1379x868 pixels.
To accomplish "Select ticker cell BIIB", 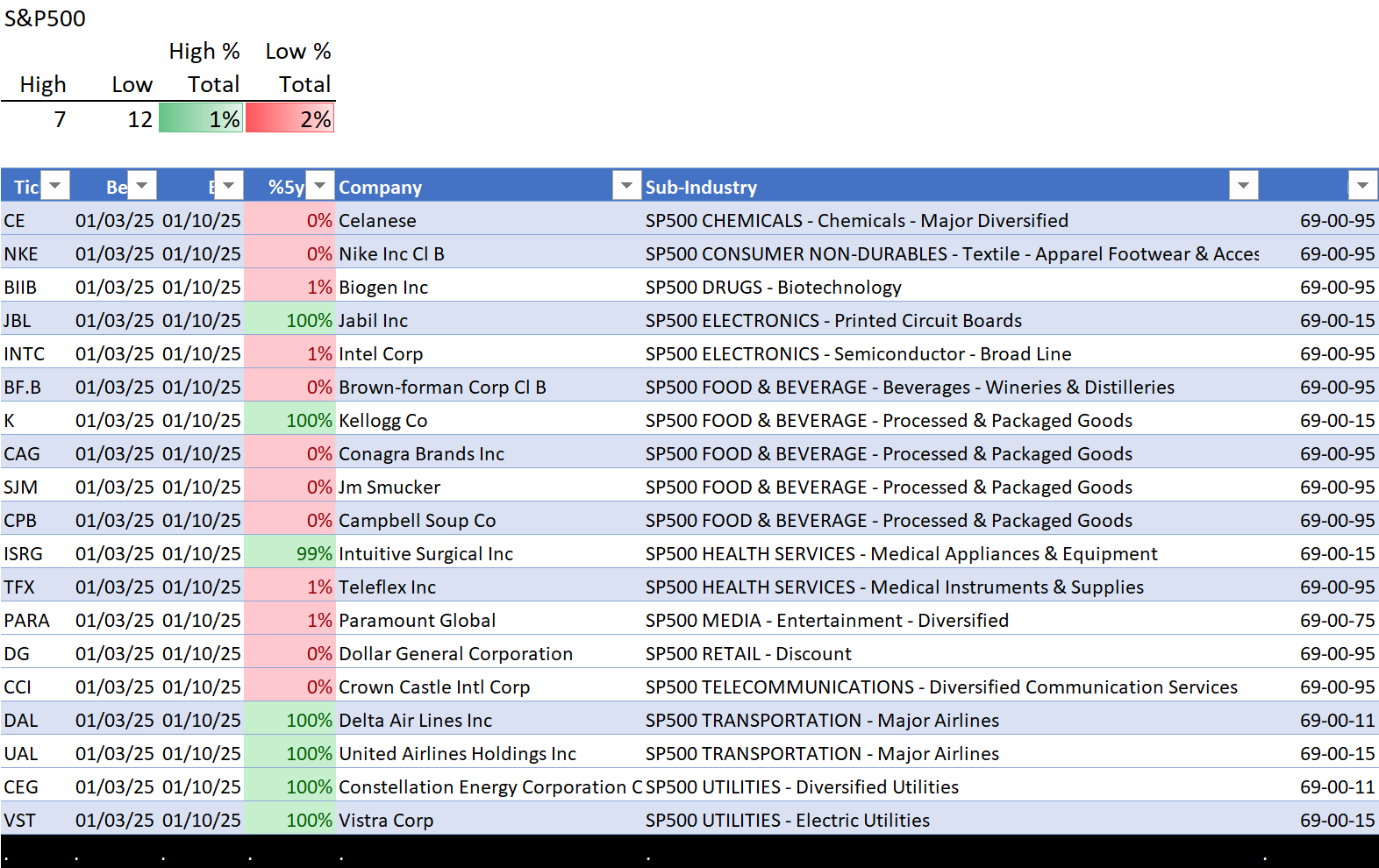I will pyautogui.click(x=35, y=287).
